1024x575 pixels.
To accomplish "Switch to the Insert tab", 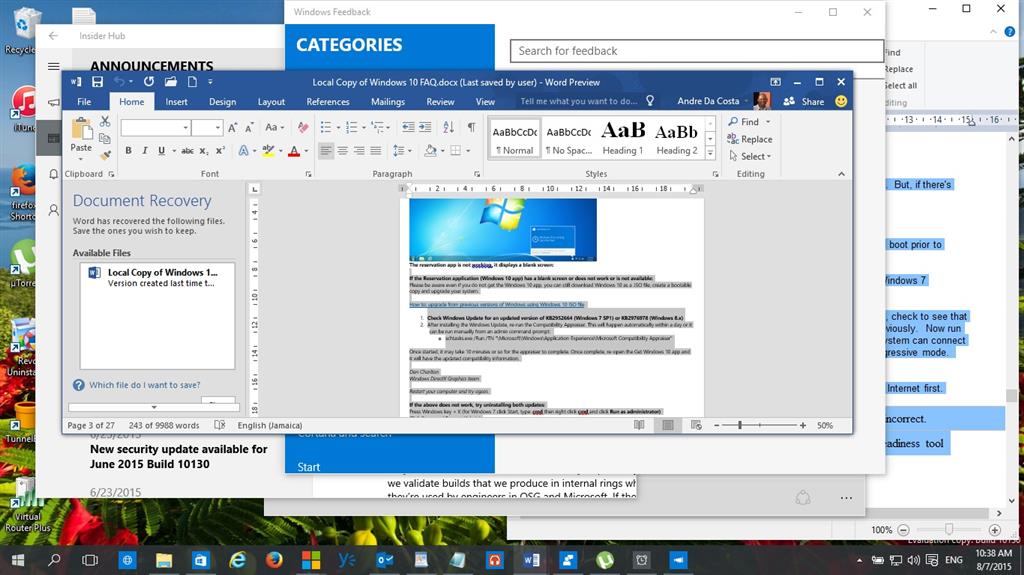I will (x=176, y=101).
